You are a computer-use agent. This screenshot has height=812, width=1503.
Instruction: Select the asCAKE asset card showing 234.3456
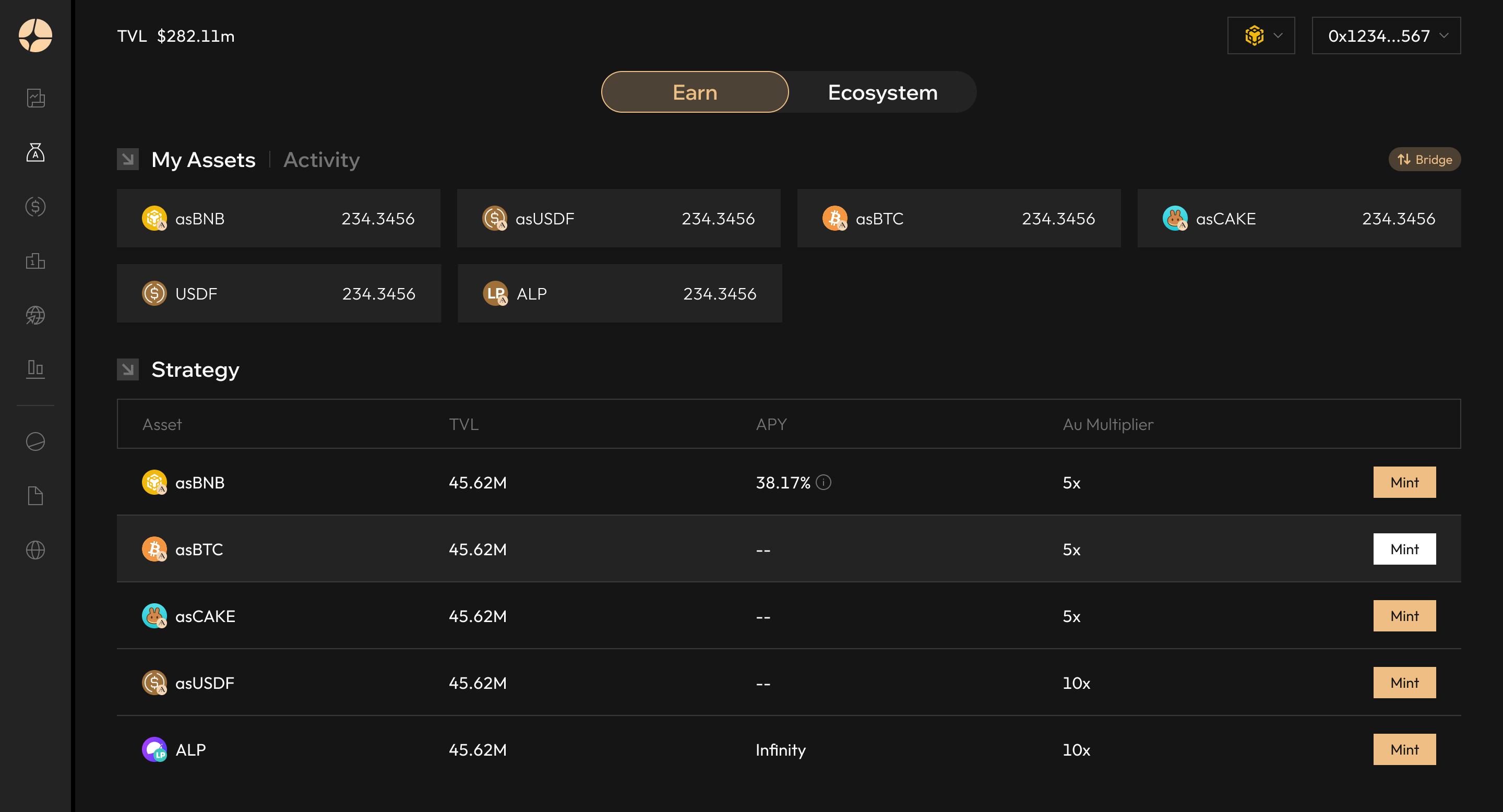tap(1300, 218)
